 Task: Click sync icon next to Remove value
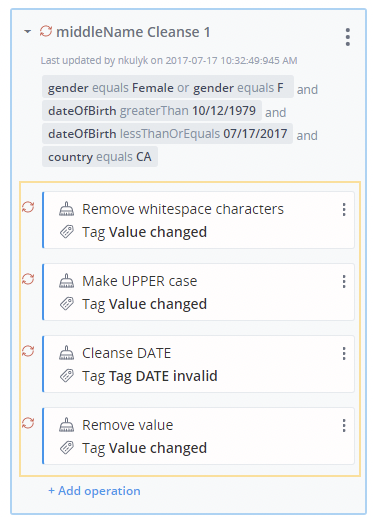click(x=28, y=423)
